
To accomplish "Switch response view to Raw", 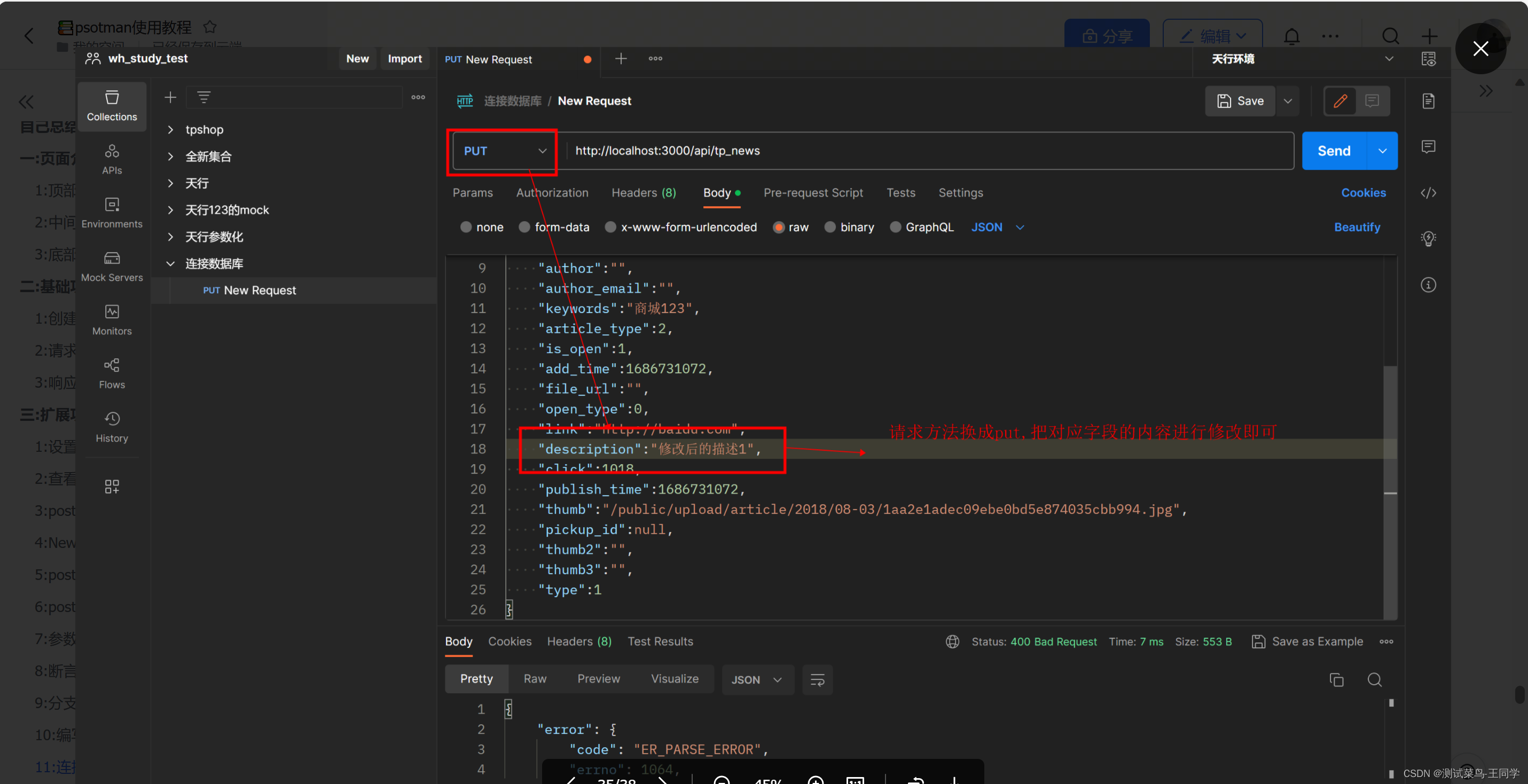I will [535, 679].
